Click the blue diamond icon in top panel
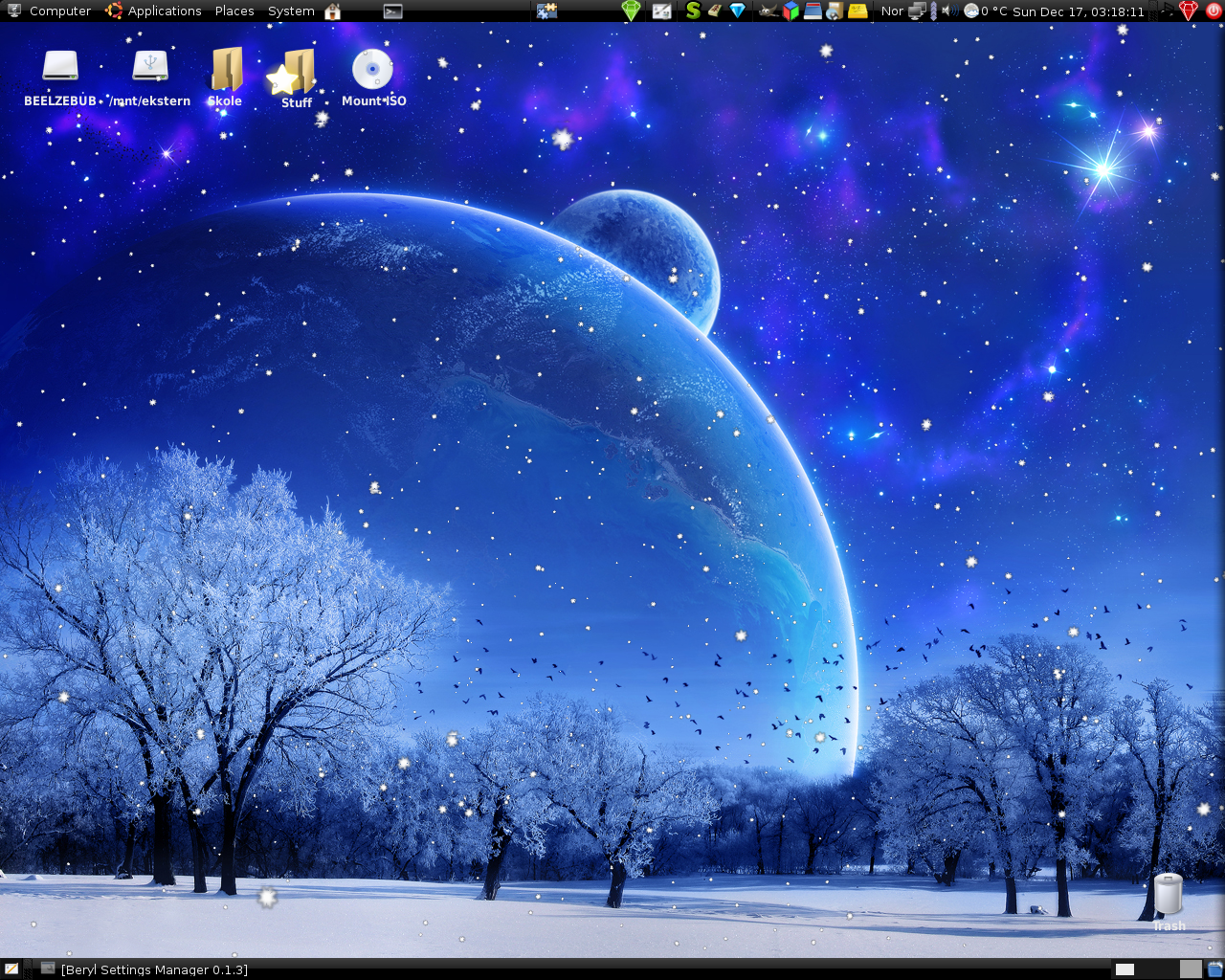The height and width of the screenshot is (980, 1225). [x=737, y=11]
